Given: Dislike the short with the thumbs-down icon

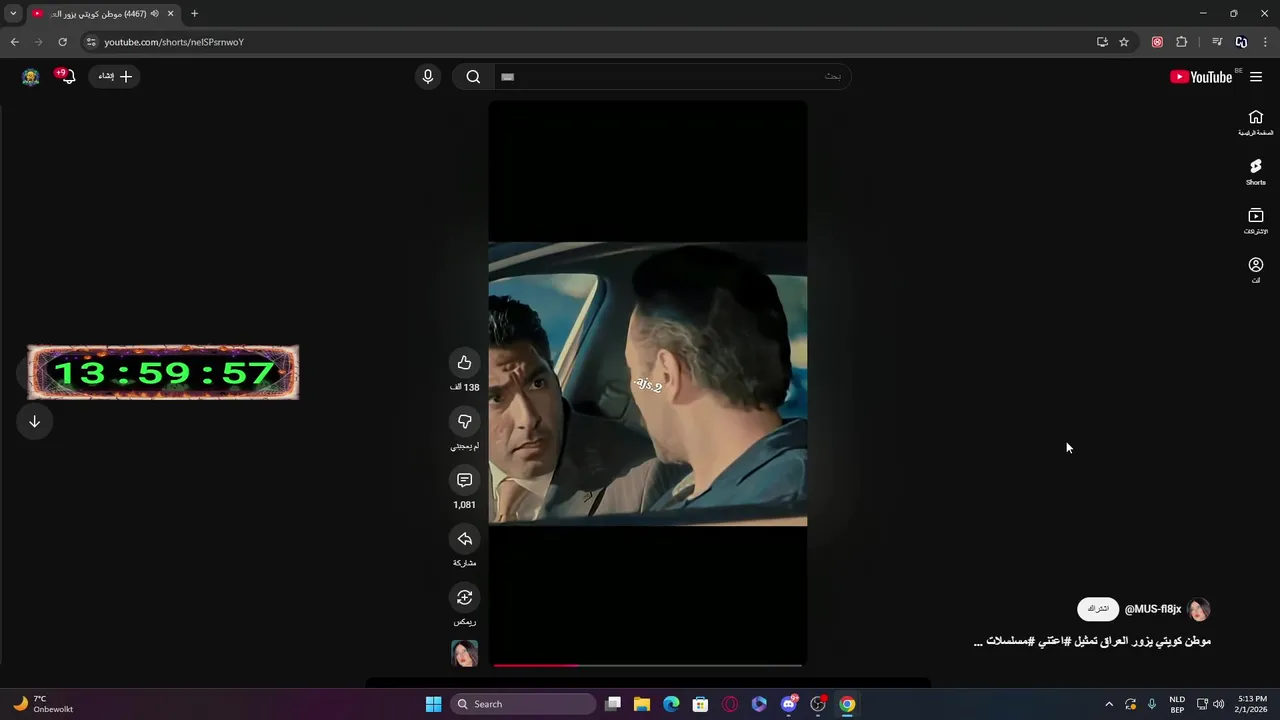Looking at the screenshot, I should [x=464, y=421].
